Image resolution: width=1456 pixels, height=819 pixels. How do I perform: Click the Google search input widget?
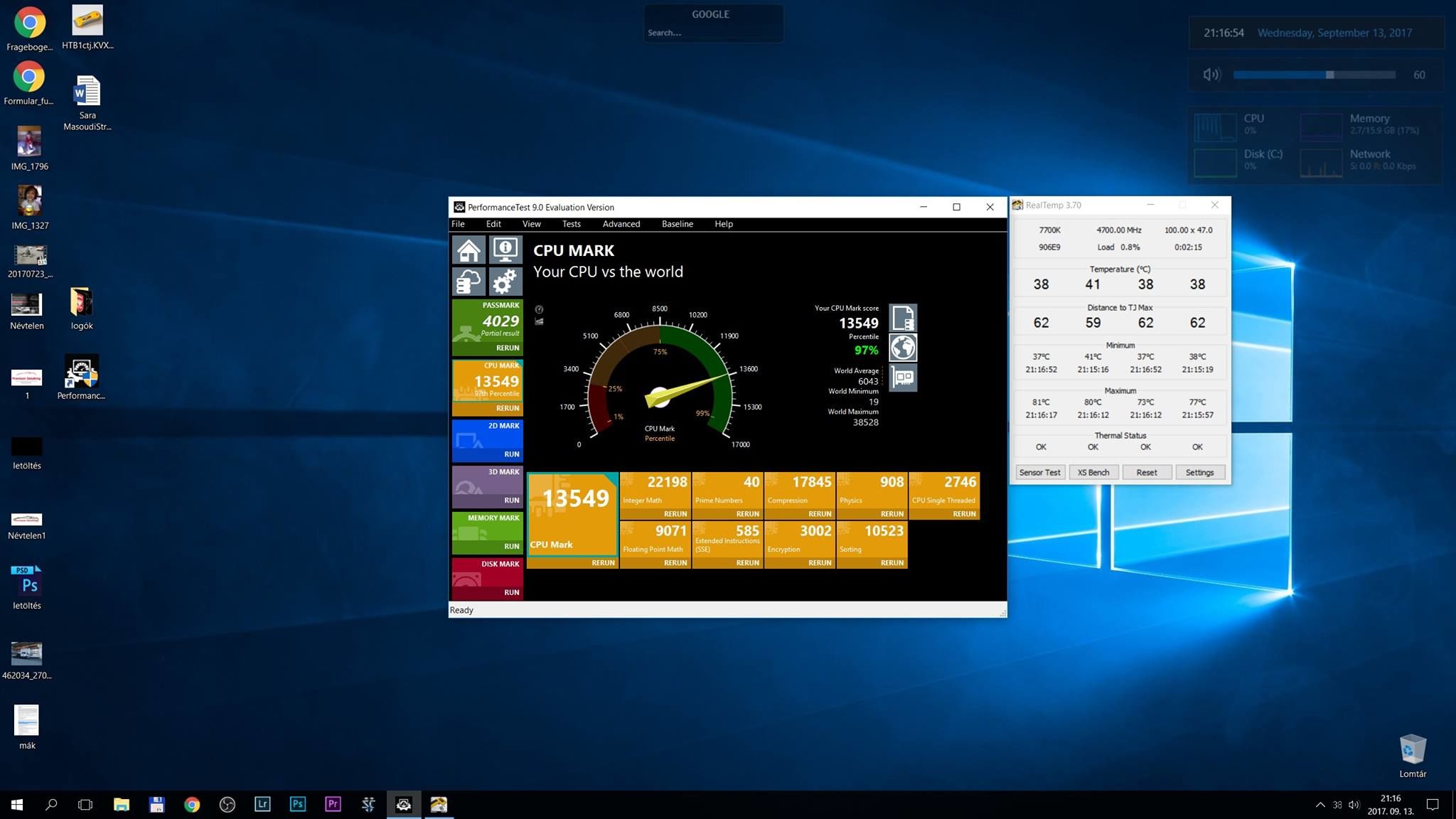(x=713, y=33)
